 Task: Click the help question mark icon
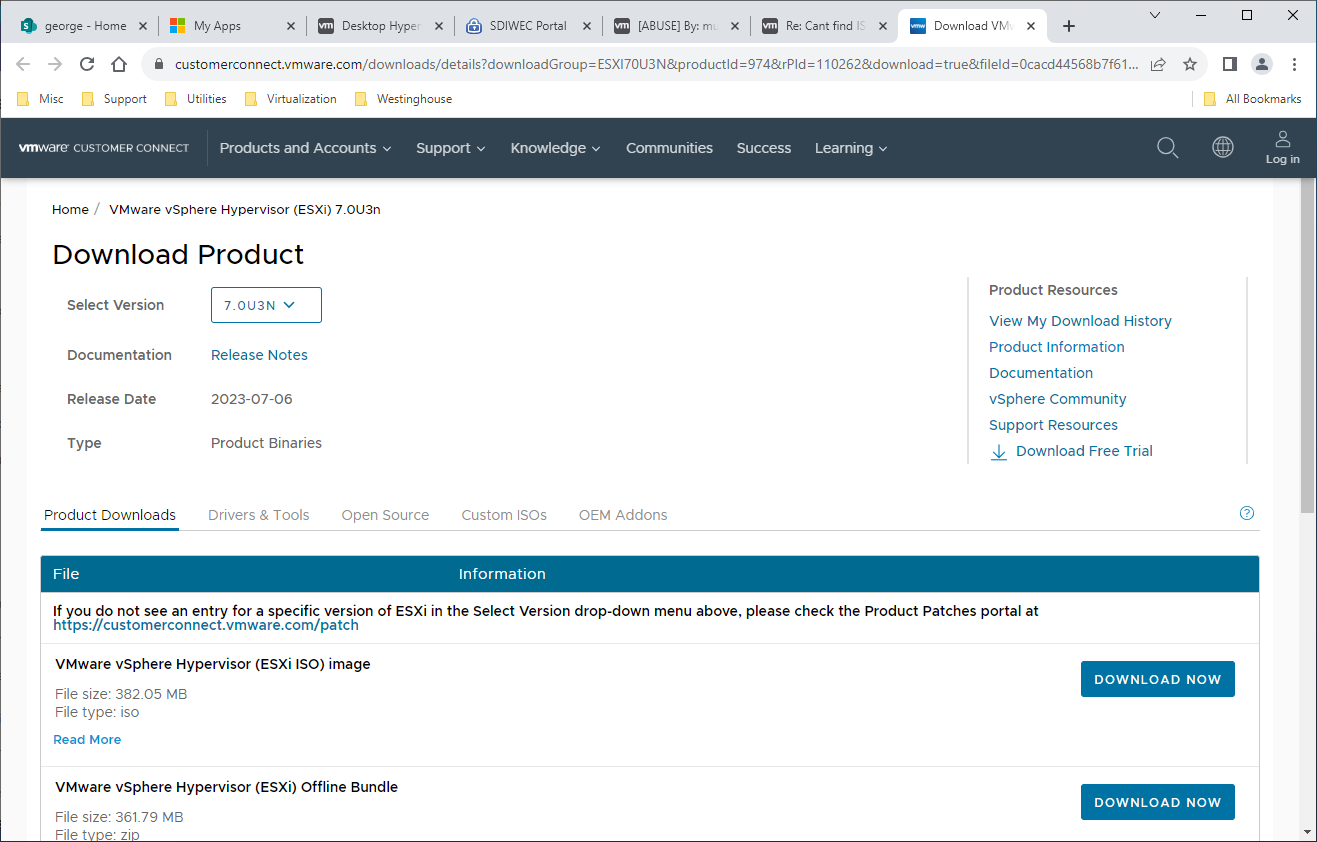(1246, 513)
